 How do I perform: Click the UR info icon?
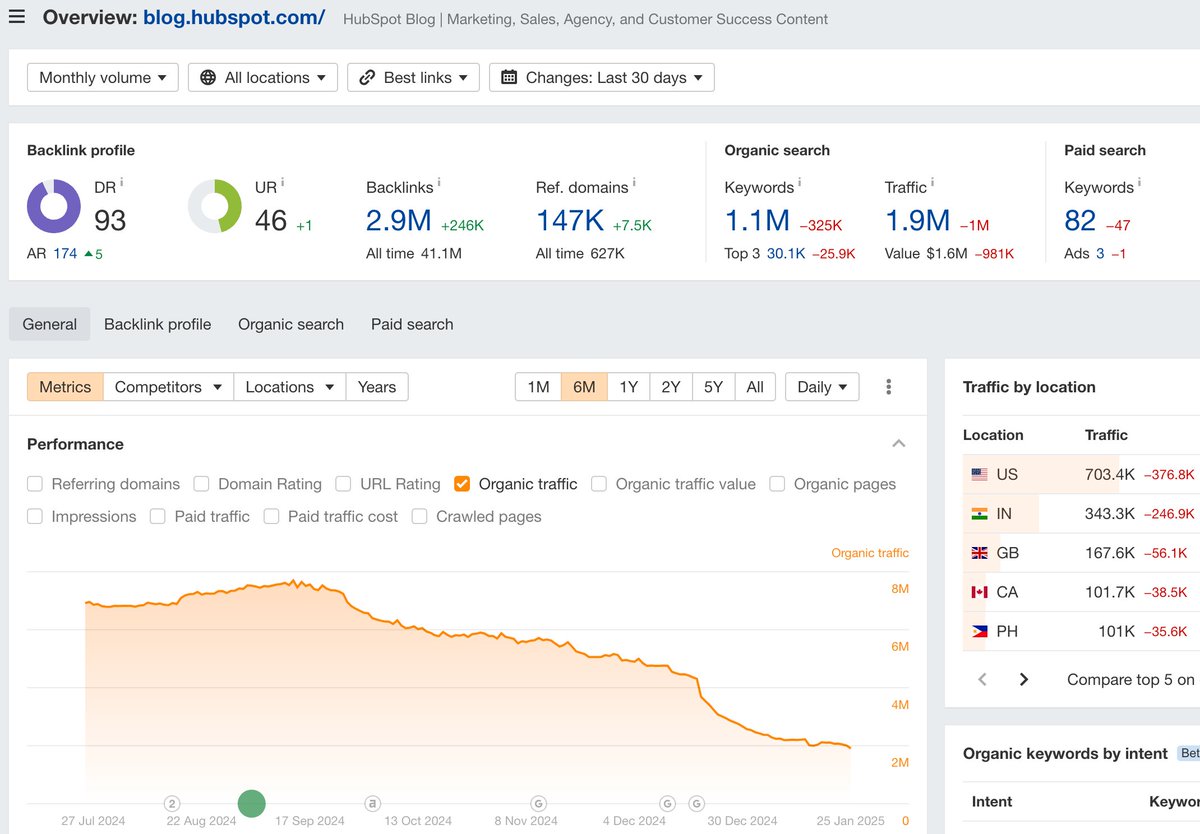pyautogui.click(x=283, y=183)
